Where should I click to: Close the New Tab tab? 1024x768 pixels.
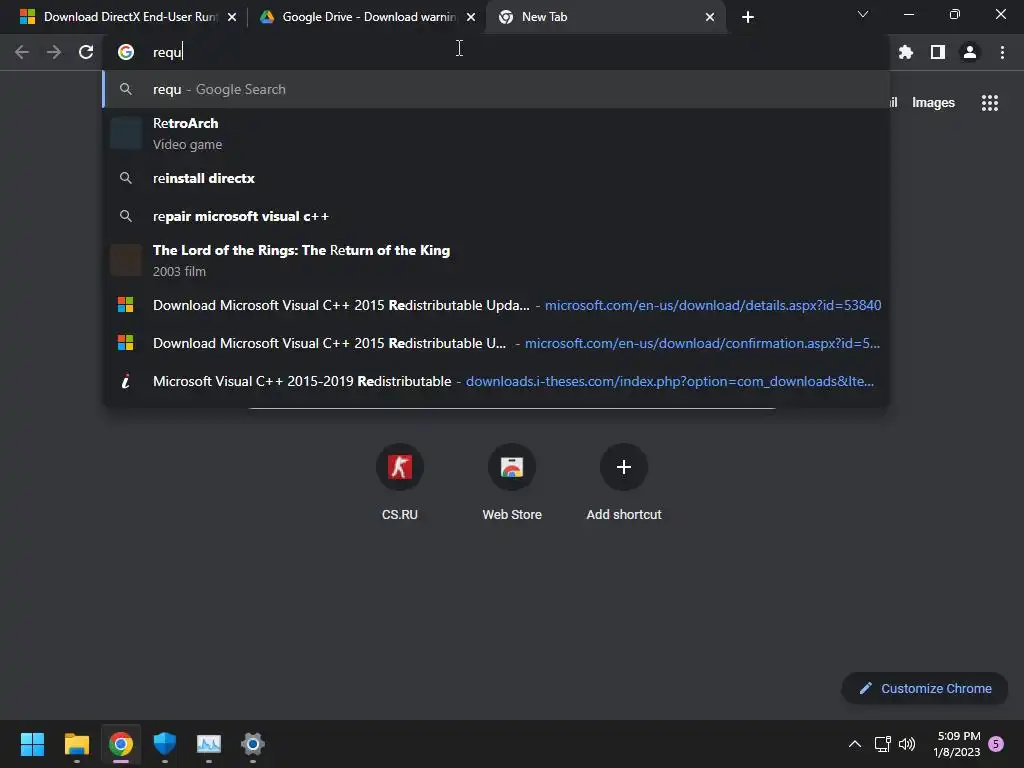tap(710, 17)
